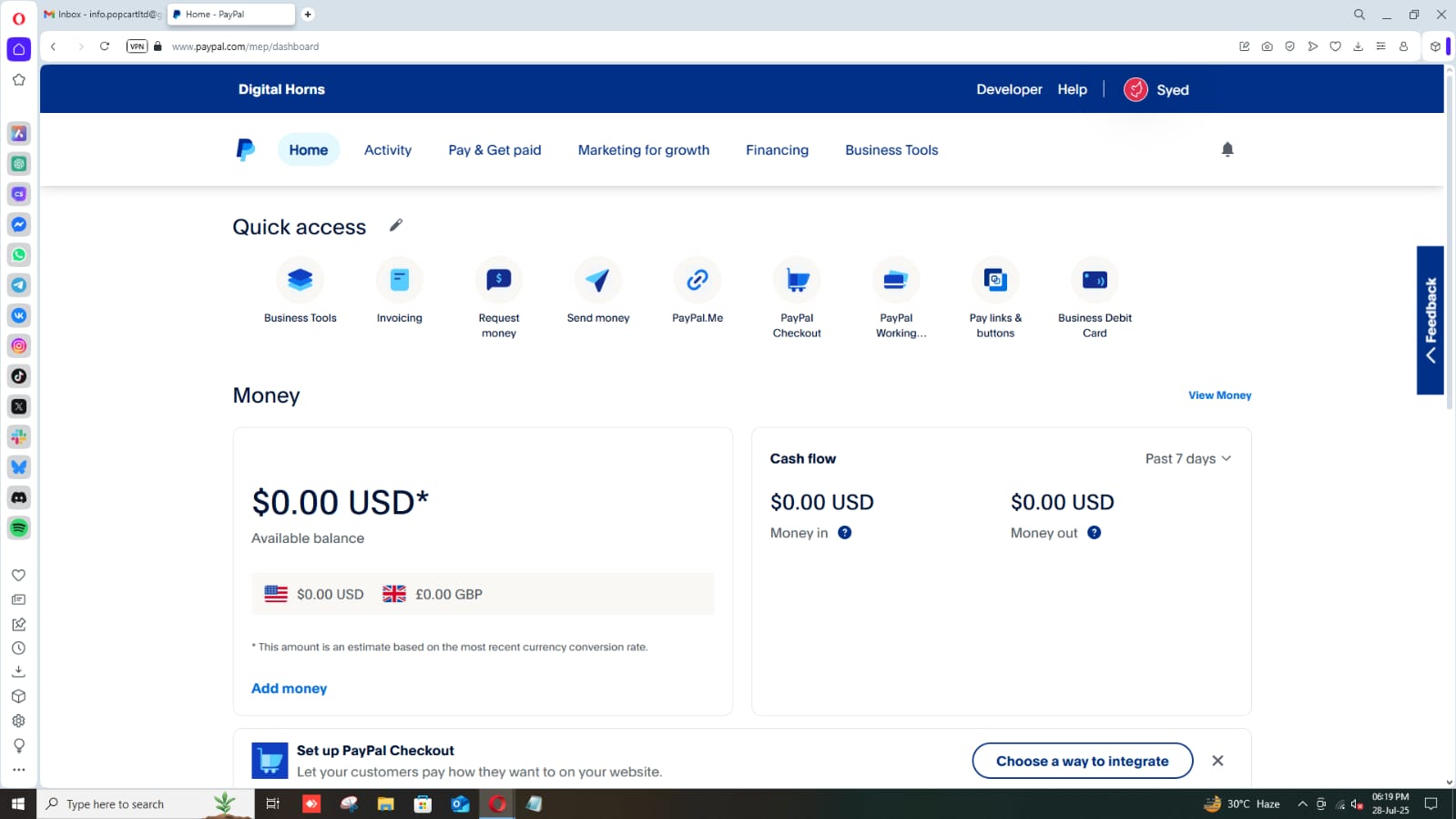Open Pay links & buttons icon
Viewport: 1456px width, 819px height.
click(x=995, y=280)
